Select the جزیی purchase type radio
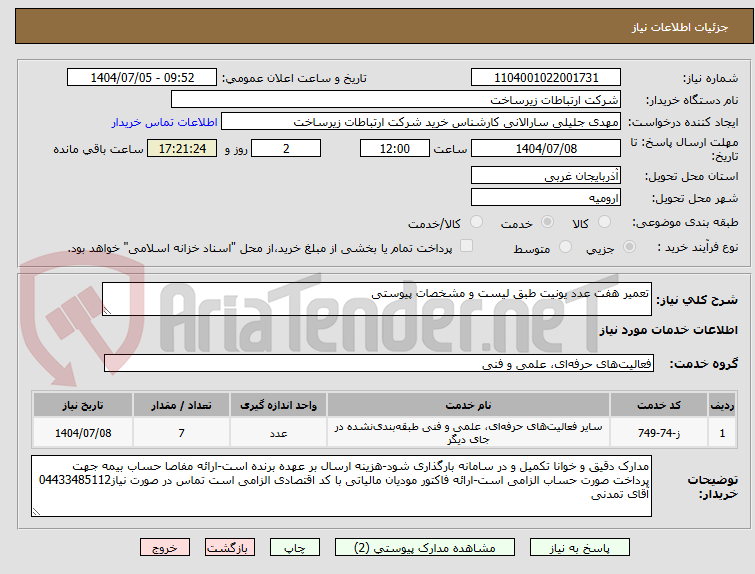Screen dimensions: 755x574 (x=629, y=247)
